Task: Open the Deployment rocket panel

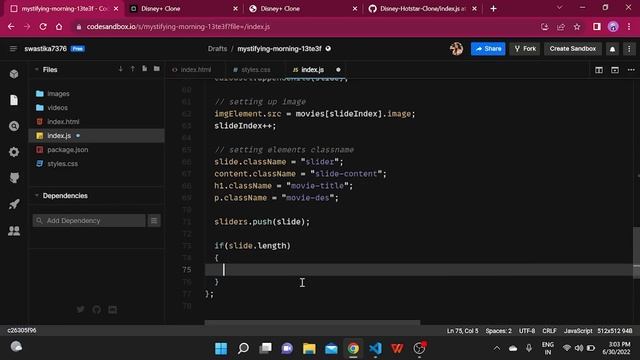Action: pyautogui.click(x=14, y=204)
